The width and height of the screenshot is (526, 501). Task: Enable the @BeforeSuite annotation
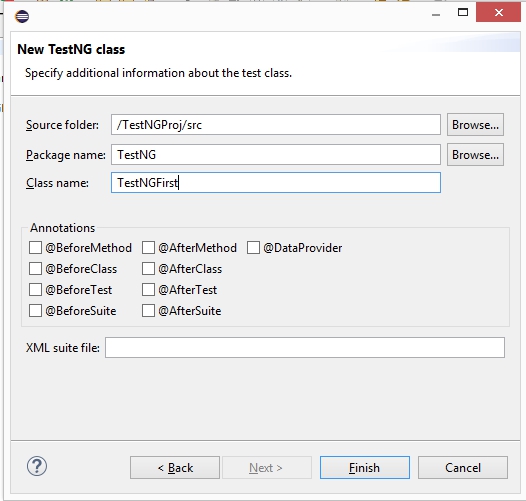click(x=35, y=311)
